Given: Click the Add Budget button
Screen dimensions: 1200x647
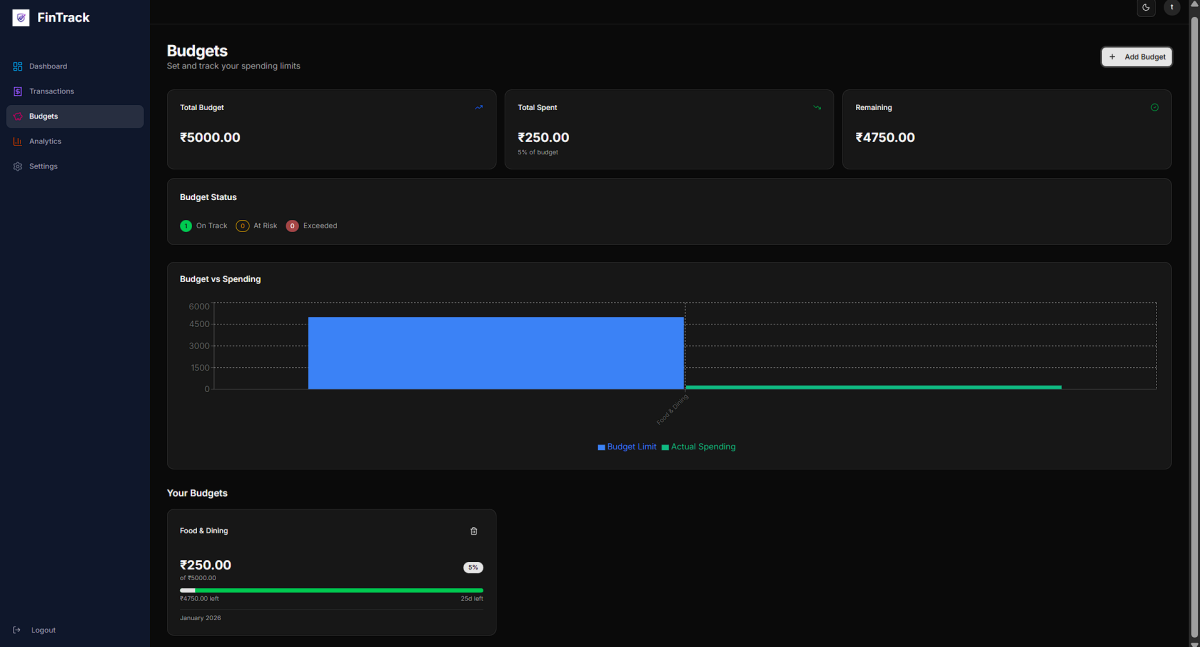Looking at the screenshot, I should pos(1136,57).
